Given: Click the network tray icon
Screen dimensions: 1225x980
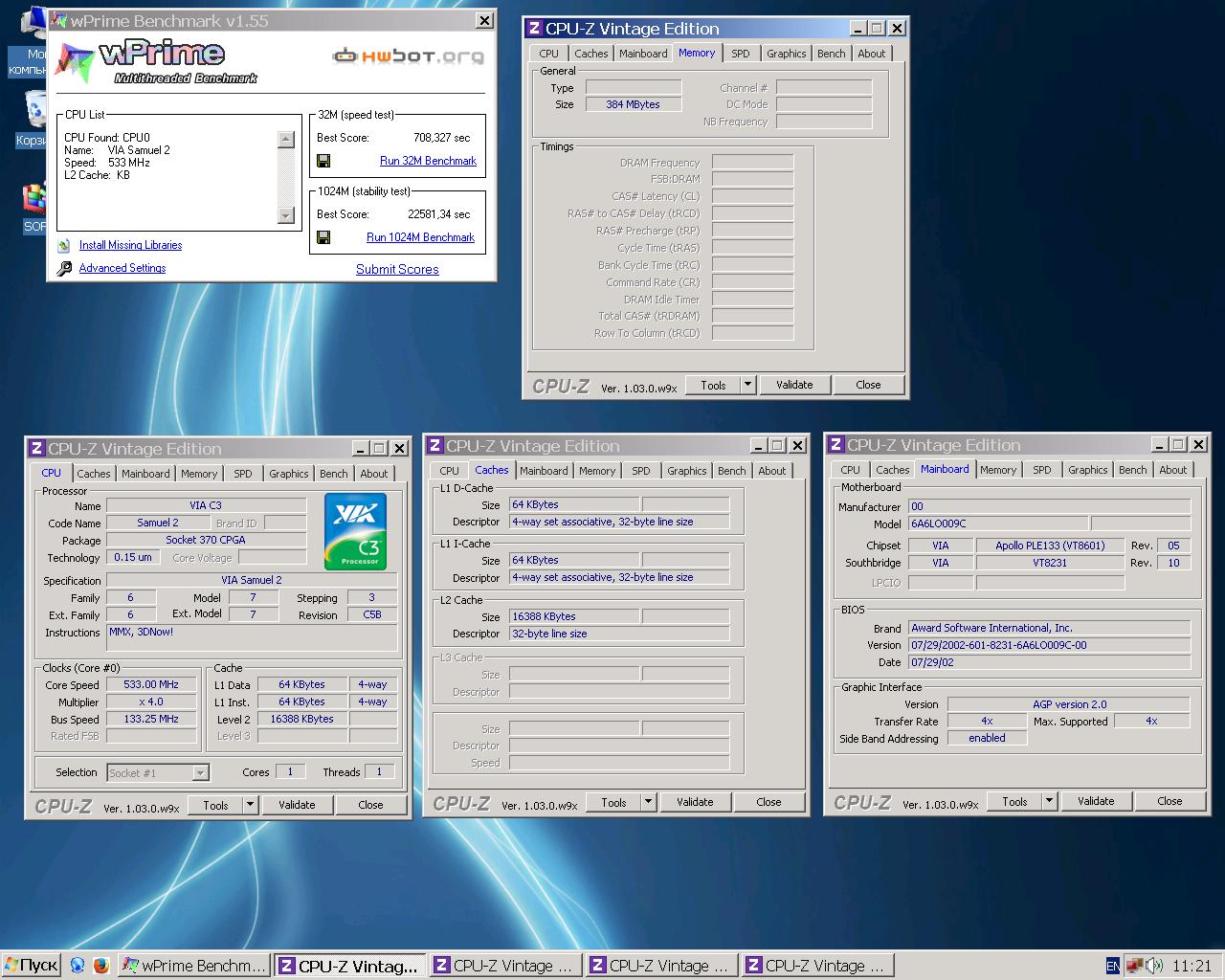Looking at the screenshot, I should (1135, 966).
